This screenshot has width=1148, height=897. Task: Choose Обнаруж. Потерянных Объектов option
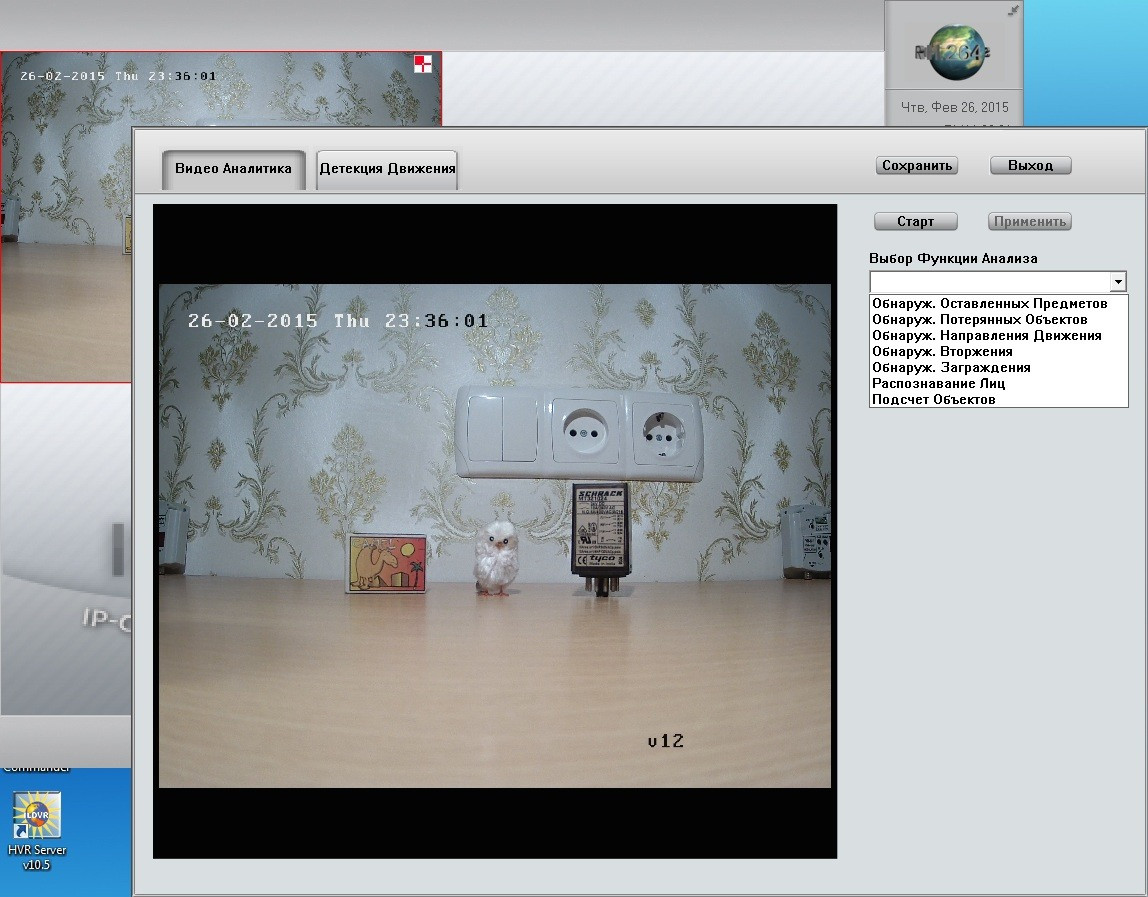[x=979, y=319]
